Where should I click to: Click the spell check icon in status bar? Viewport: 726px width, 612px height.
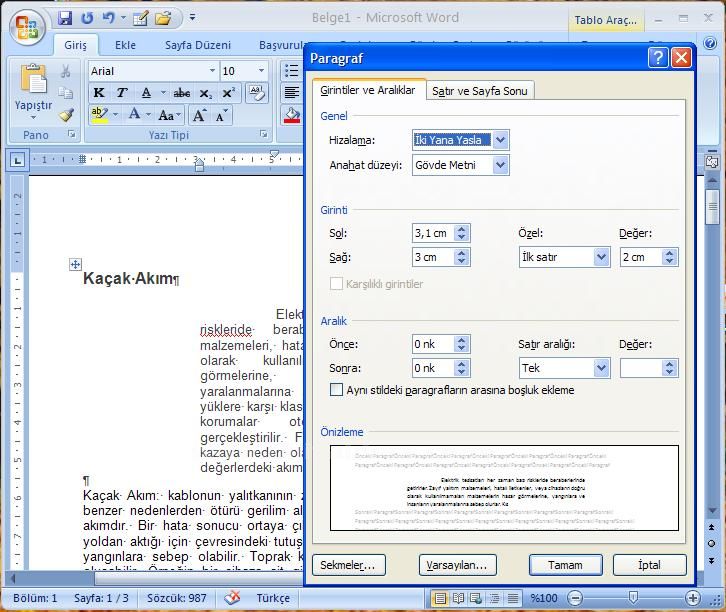[232, 598]
